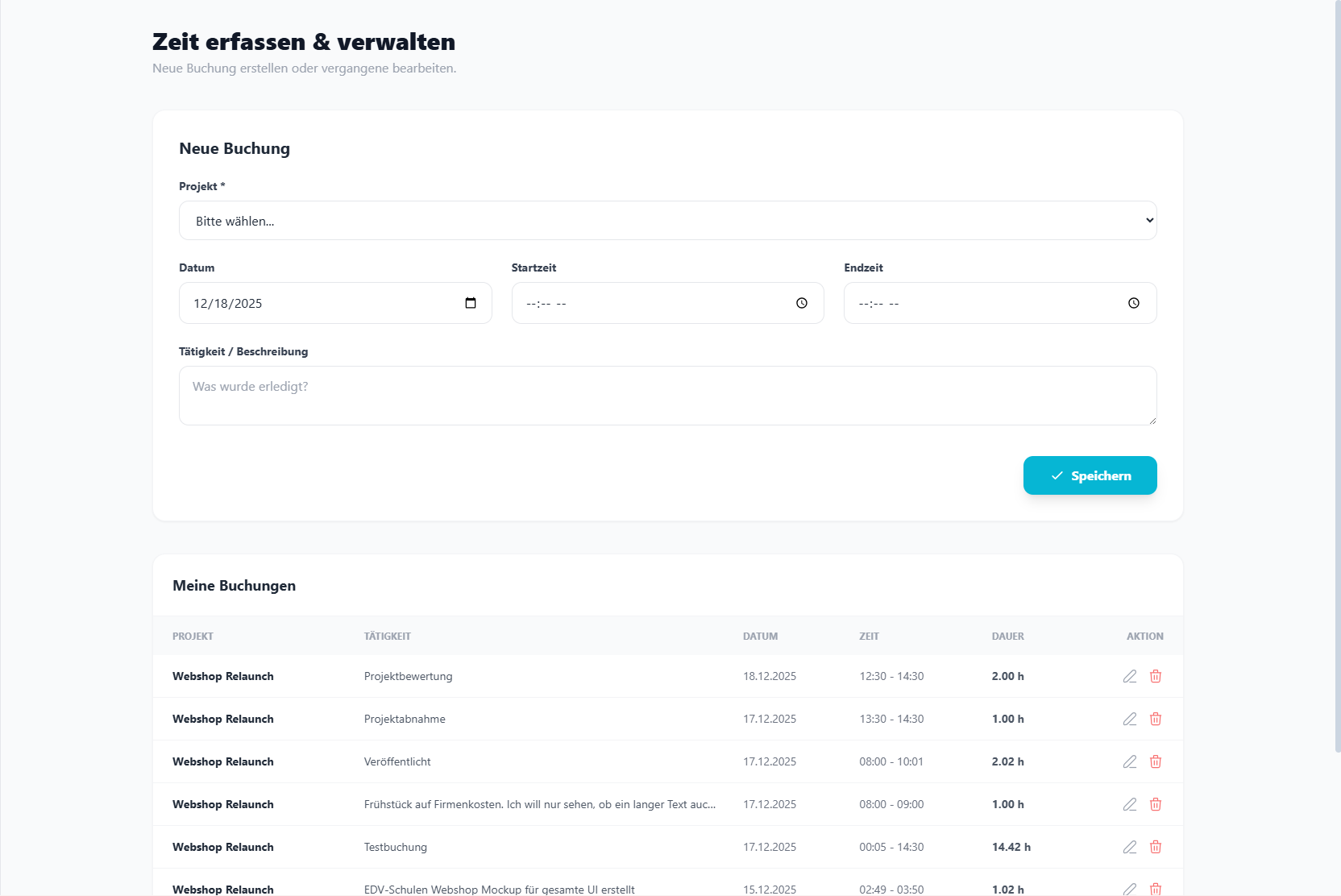Delete the Projektabnahme booking

(1156, 719)
